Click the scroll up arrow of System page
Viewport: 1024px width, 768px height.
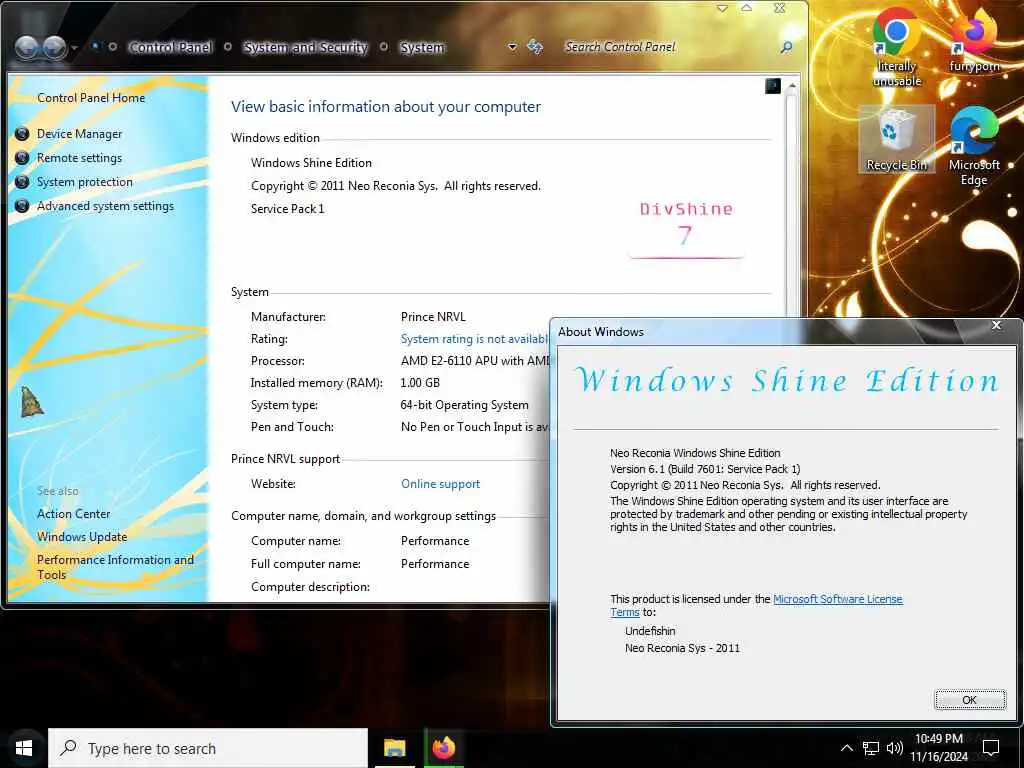792,86
